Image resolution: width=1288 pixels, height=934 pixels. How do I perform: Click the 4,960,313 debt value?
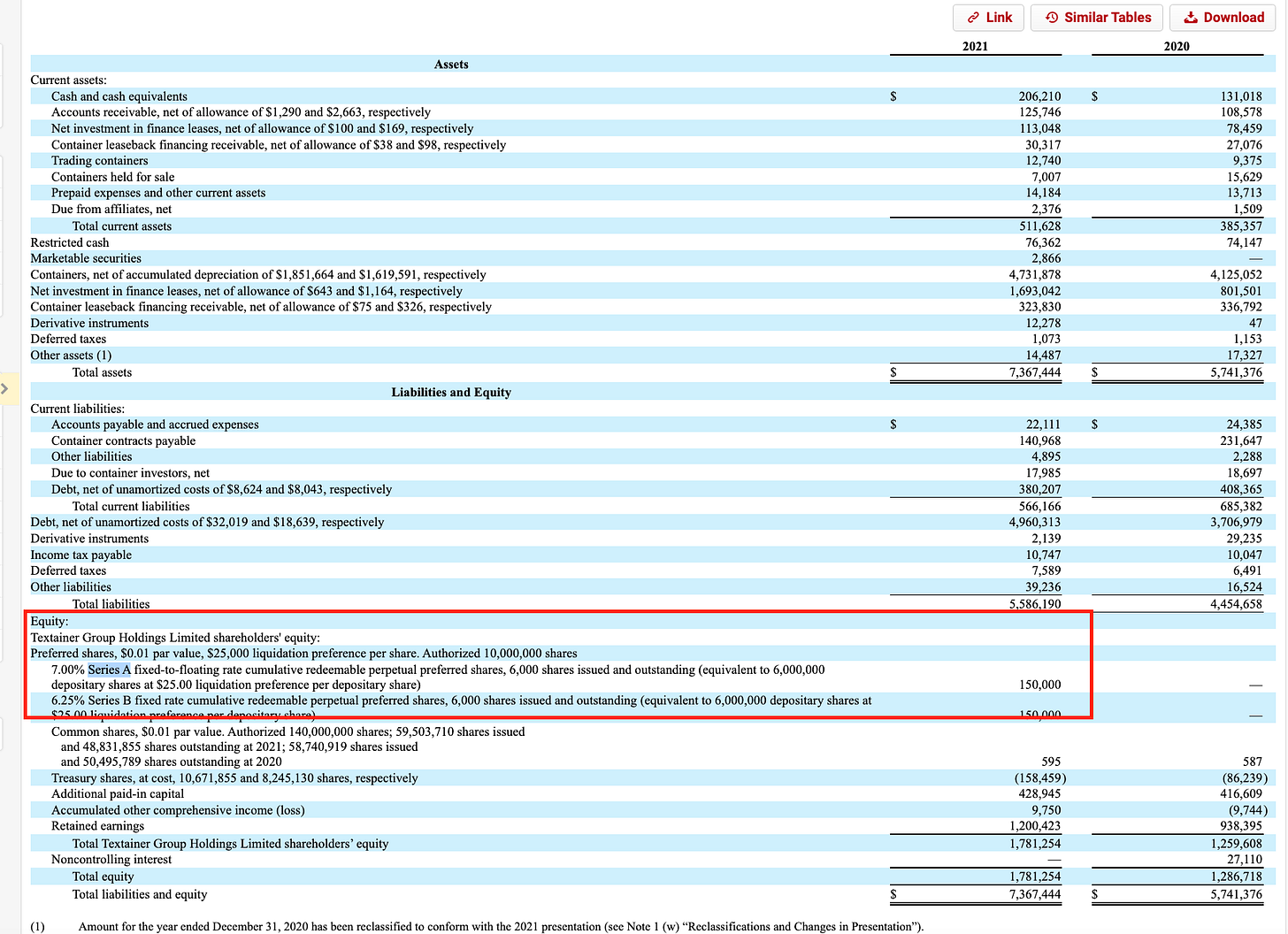[x=1035, y=523]
